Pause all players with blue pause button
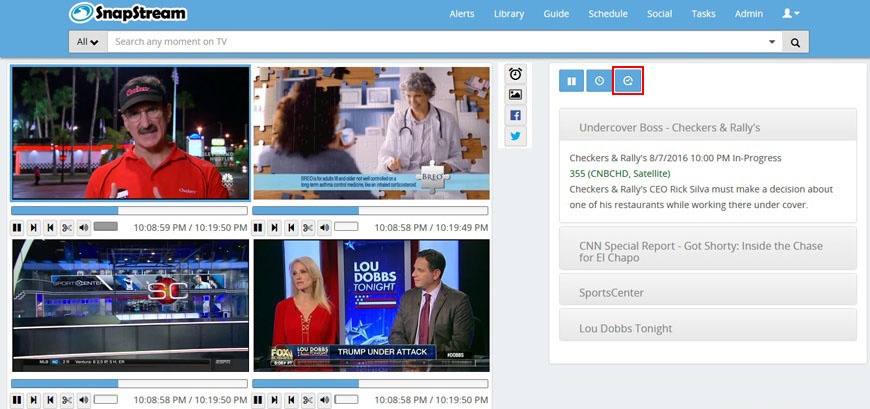This screenshot has height=409, width=870. 571,81
